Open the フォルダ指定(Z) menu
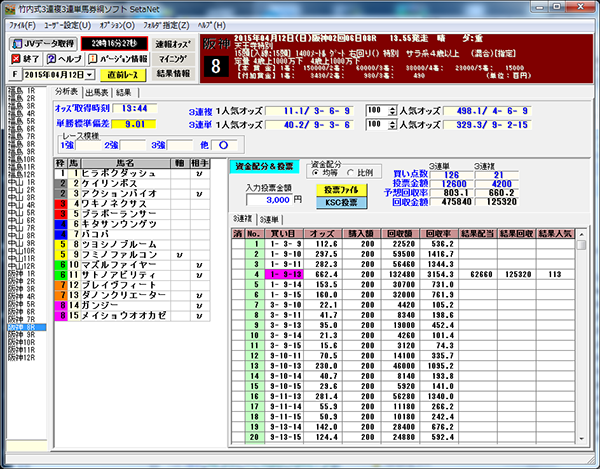Screen dimensions: 600x469 click(166, 25)
